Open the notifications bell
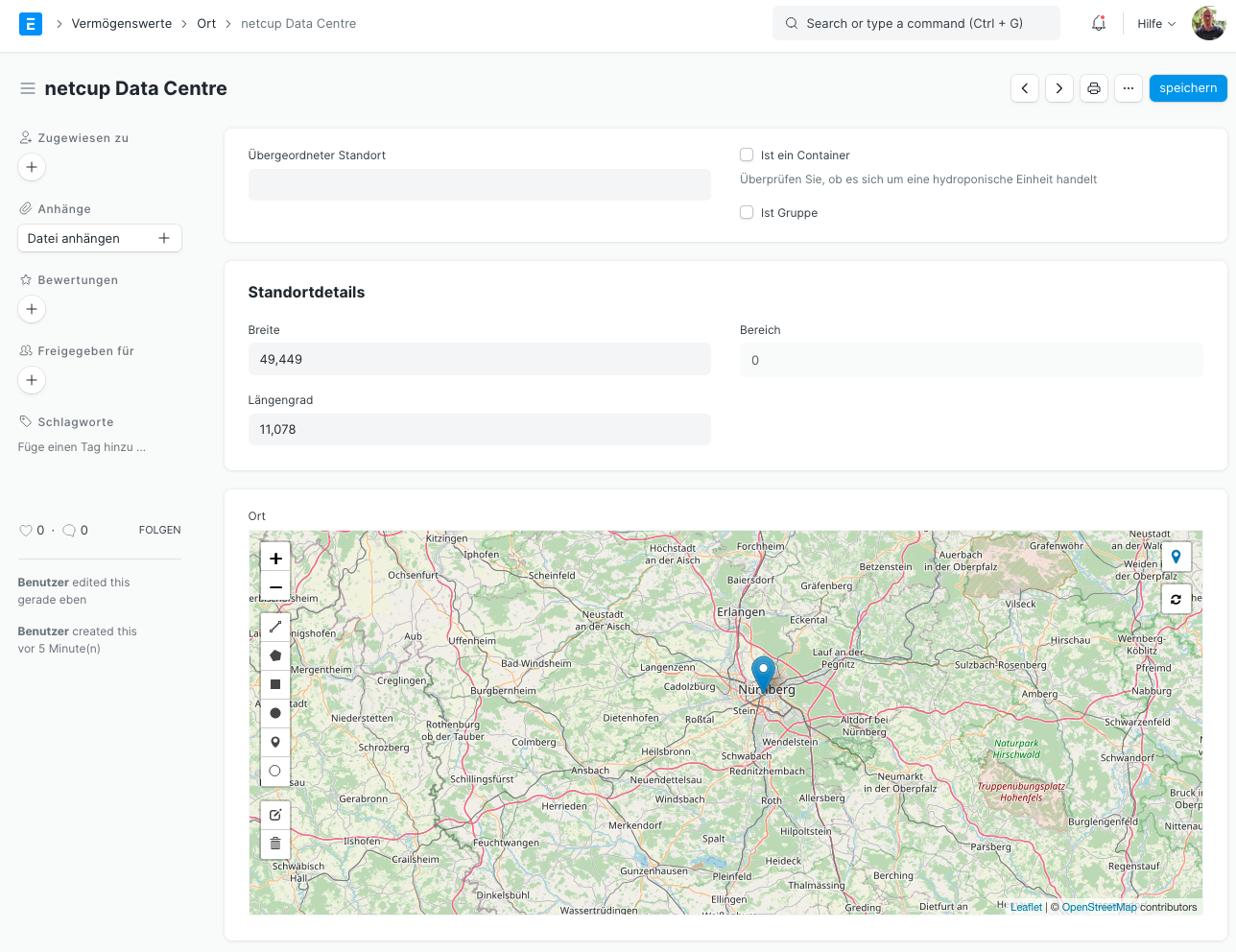Viewport: 1236px width, 952px height. coord(1099,23)
